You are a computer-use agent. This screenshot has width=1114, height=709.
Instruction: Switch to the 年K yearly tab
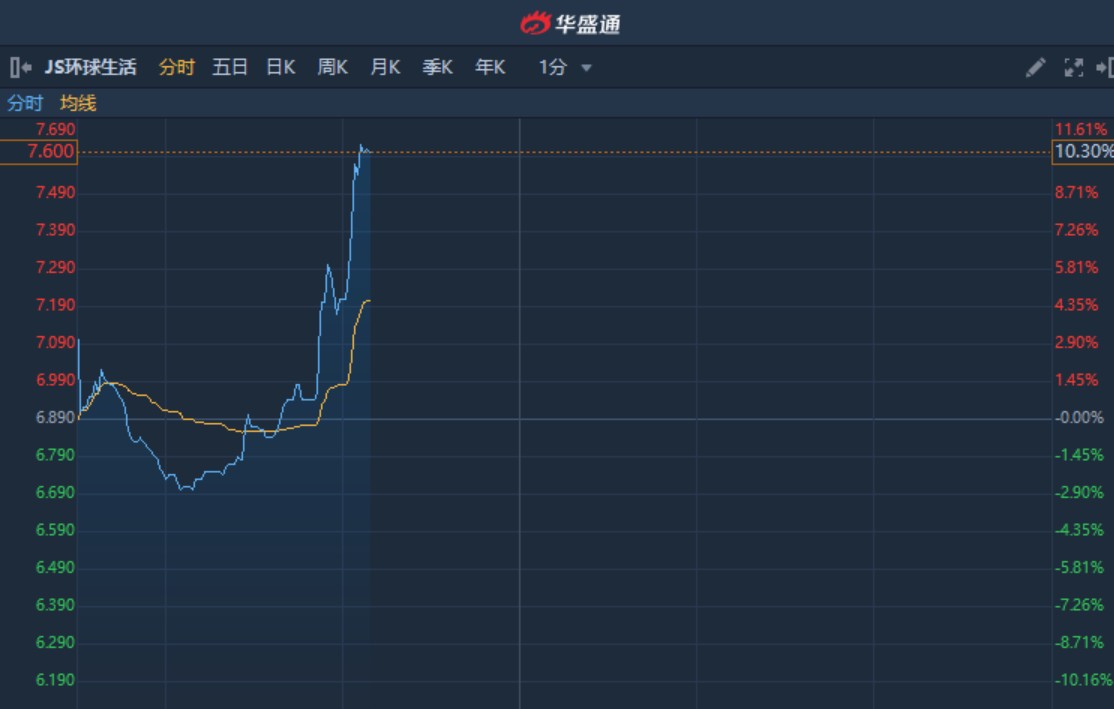[490, 67]
